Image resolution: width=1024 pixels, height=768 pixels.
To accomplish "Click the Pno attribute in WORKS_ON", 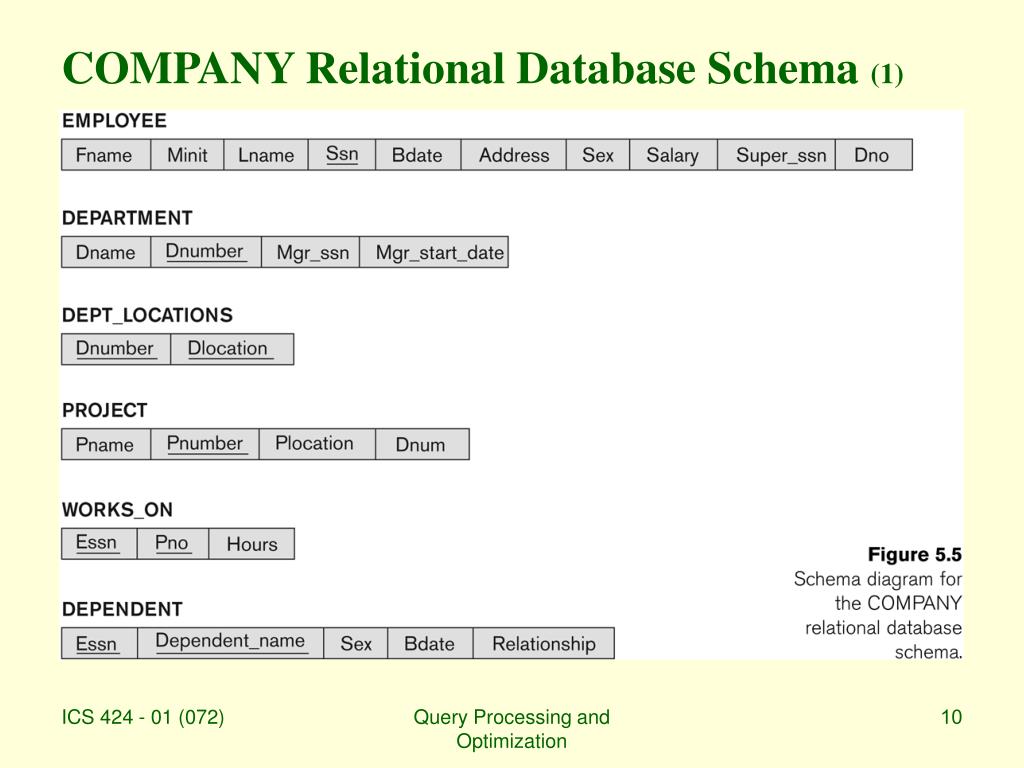I will click(172, 543).
